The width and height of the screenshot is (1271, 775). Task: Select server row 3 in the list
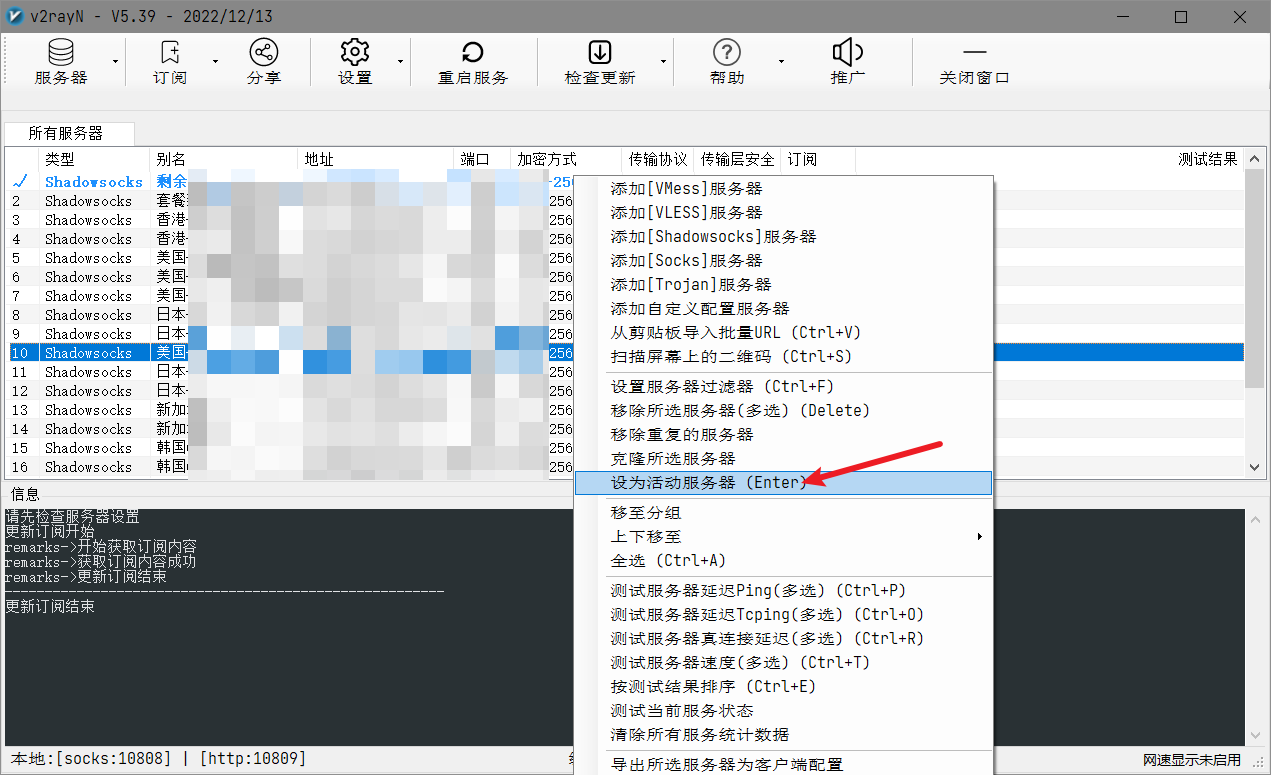click(88, 220)
